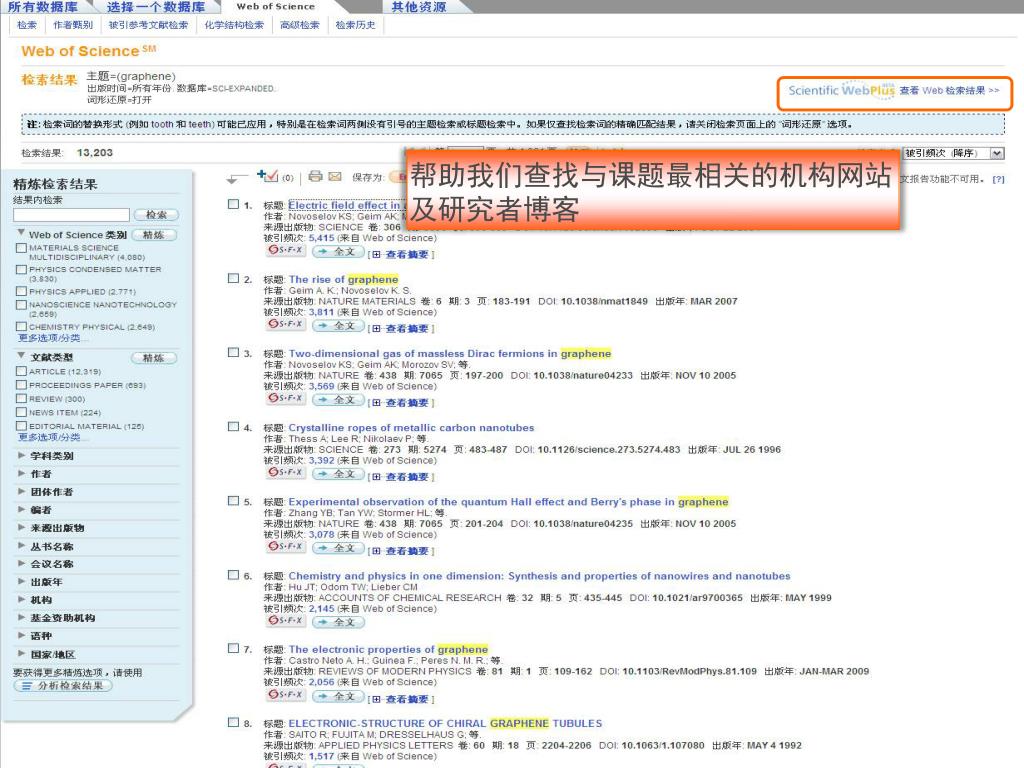Viewport: 1024px width, 768px height.
Task: Click the help [?] icon at right
Action: pyautogui.click(x=998, y=179)
